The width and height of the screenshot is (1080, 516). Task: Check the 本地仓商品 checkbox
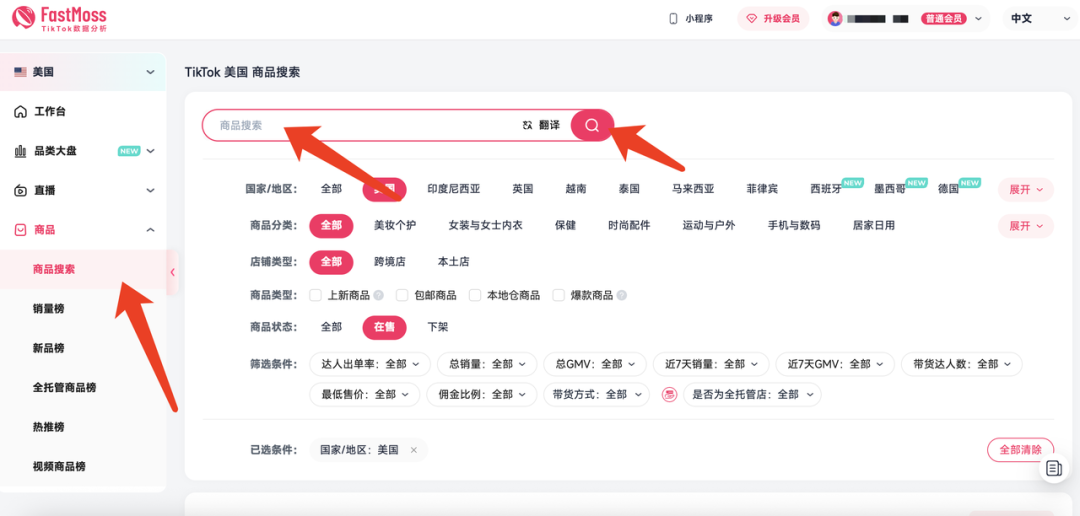coord(475,295)
